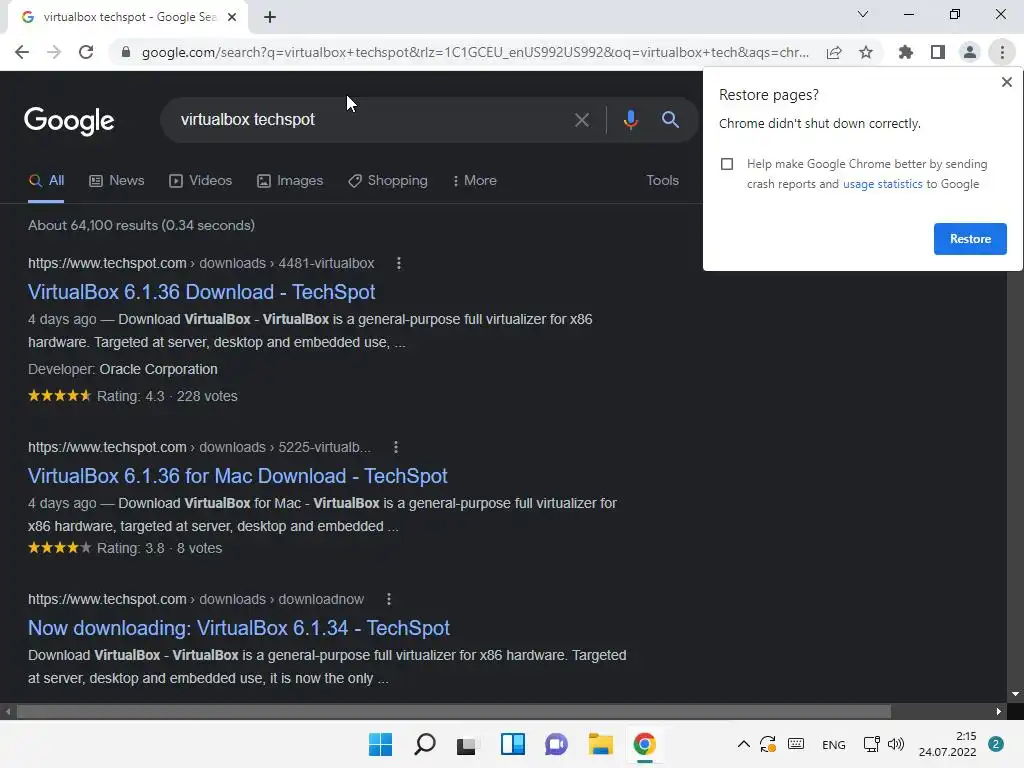This screenshot has width=1024, height=768.
Task: Open Now downloading: VirtualBox 6.1.34 link
Action: click(238, 628)
